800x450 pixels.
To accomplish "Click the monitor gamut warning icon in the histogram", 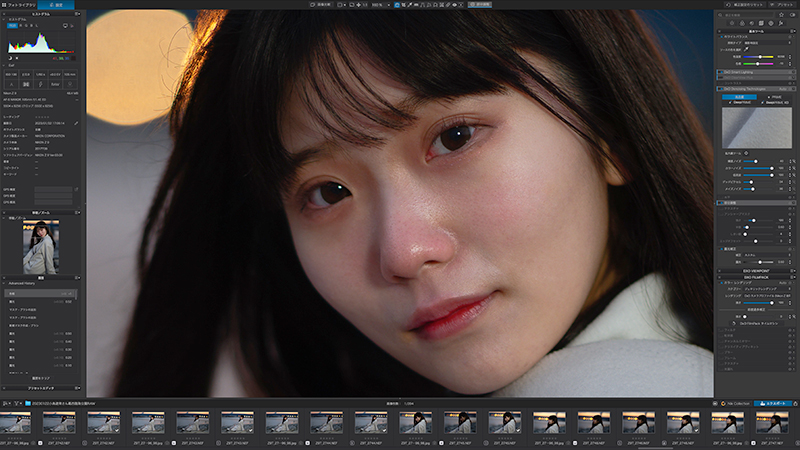I will tap(65, 26).
